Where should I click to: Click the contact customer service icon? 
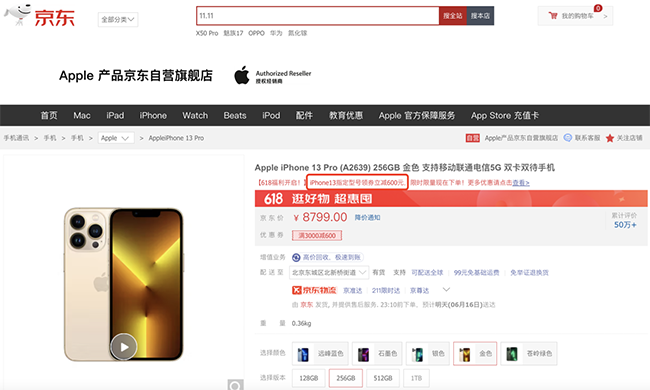point(568,138)
